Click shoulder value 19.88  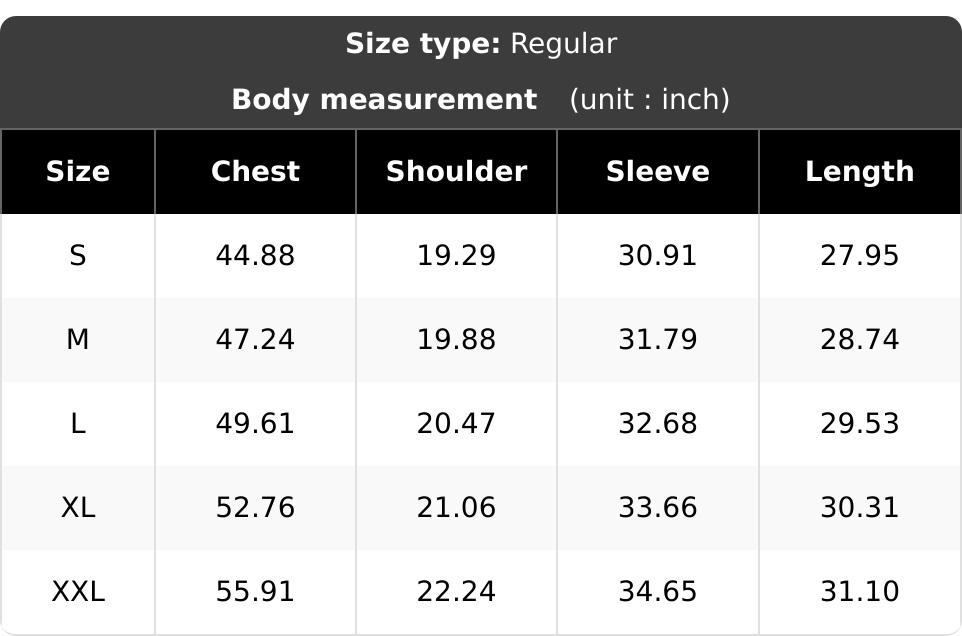[x=456, y=340]
